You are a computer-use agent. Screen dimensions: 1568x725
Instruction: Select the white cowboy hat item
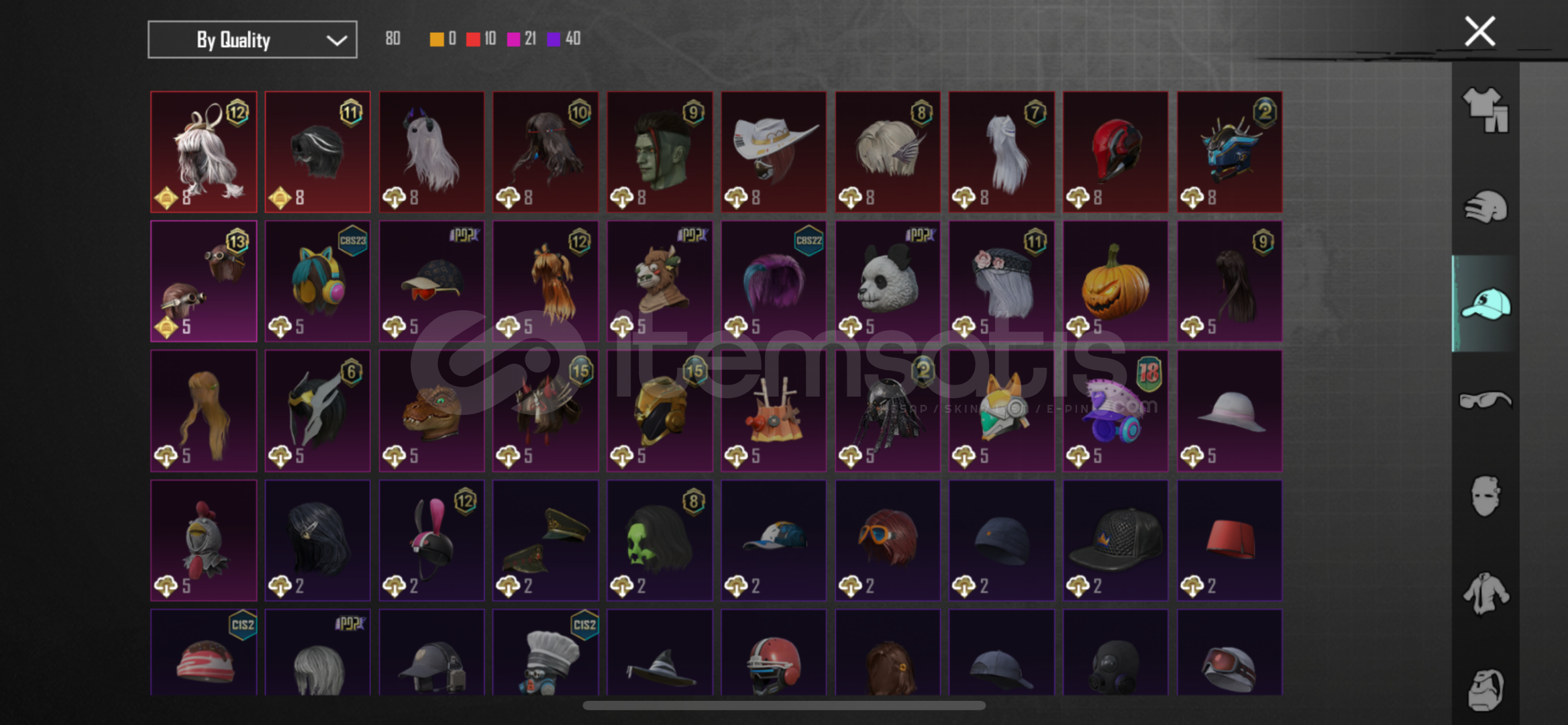(773, 152)
